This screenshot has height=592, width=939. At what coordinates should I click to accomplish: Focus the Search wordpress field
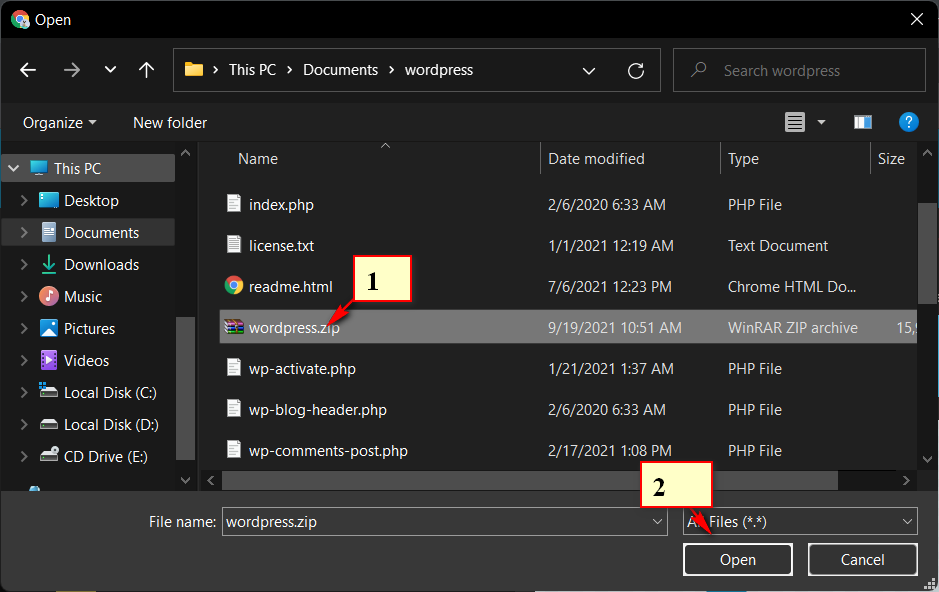coord(799,70)
